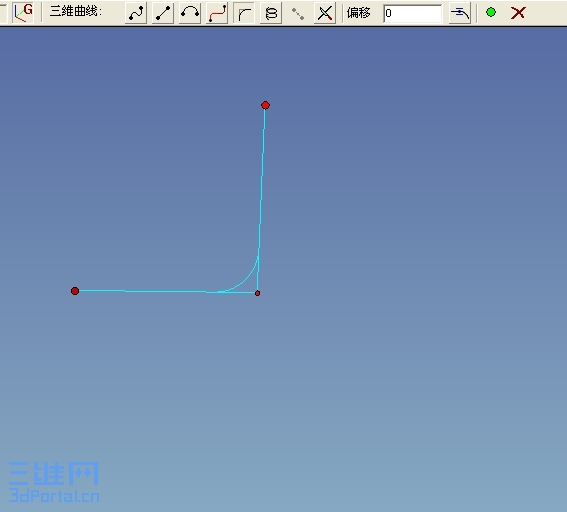Viewport: 567px width, 512px height.
Task: Select the fillet corner tool
Action: pos(244,13)
